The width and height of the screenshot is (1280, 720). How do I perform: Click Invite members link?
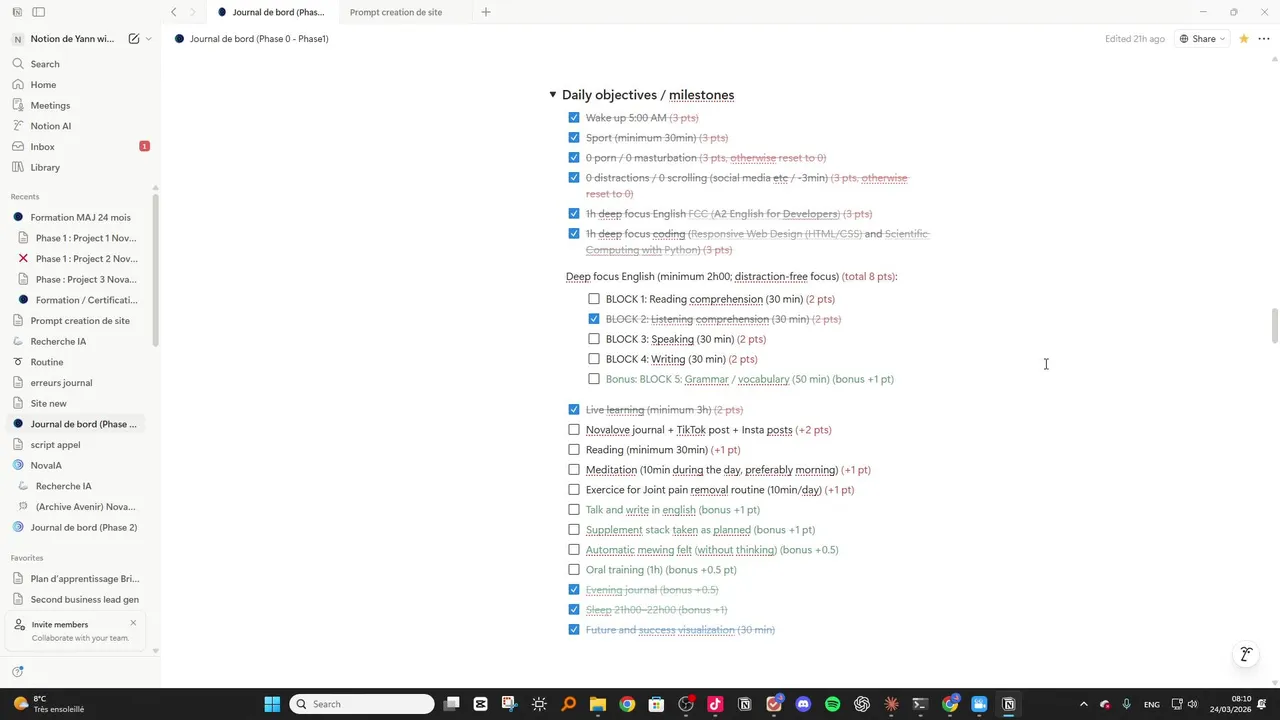pos(60,624)
